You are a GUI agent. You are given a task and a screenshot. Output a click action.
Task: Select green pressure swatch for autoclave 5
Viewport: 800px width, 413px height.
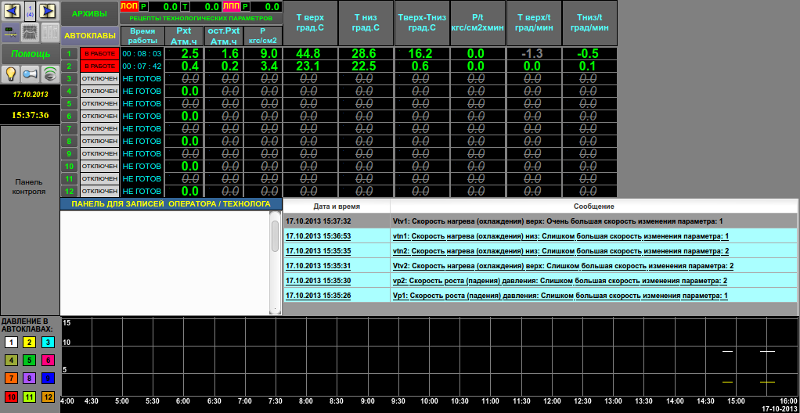click(30, 360)
